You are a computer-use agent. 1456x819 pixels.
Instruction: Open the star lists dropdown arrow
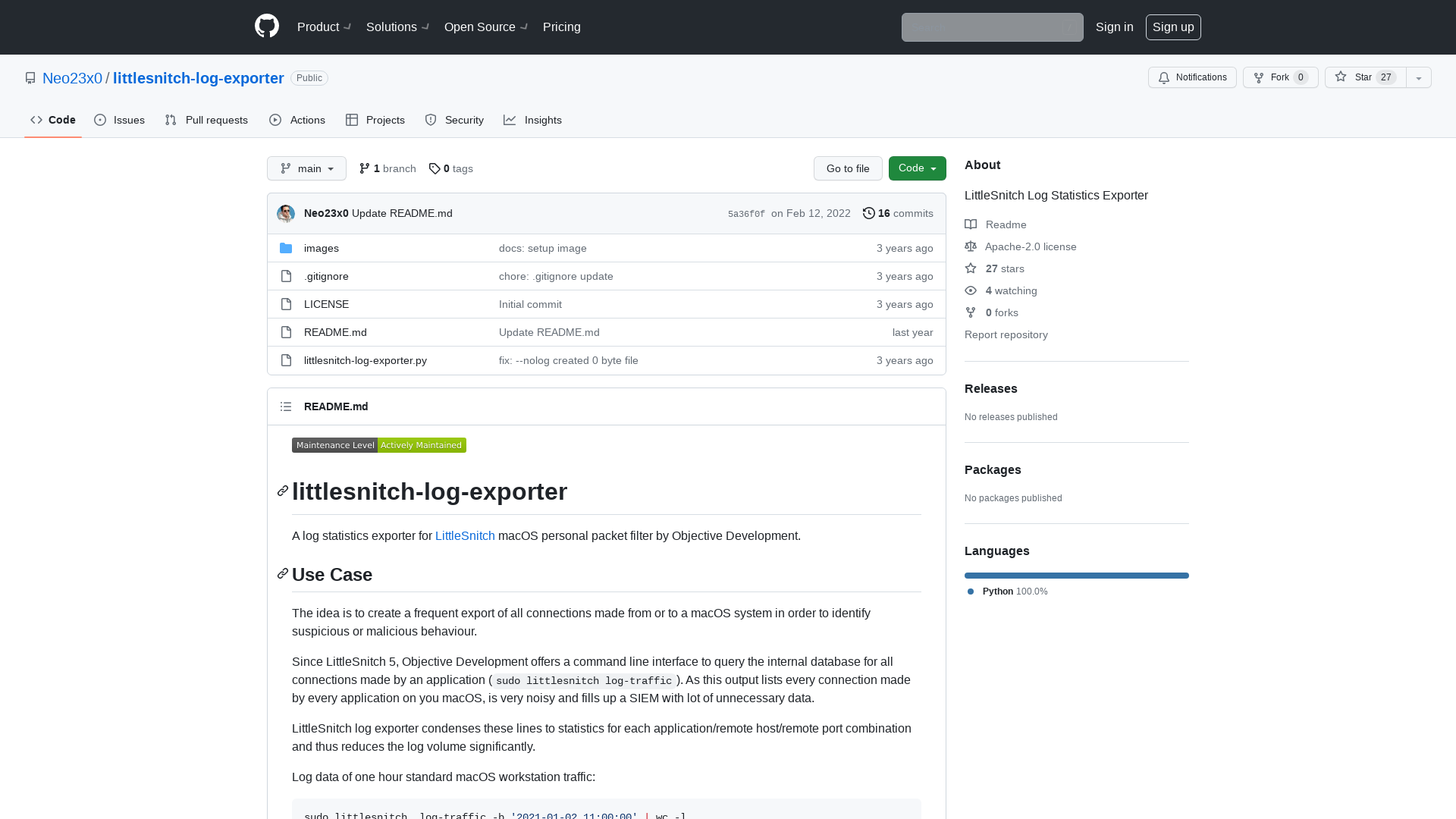click(x=1419, y=77)
